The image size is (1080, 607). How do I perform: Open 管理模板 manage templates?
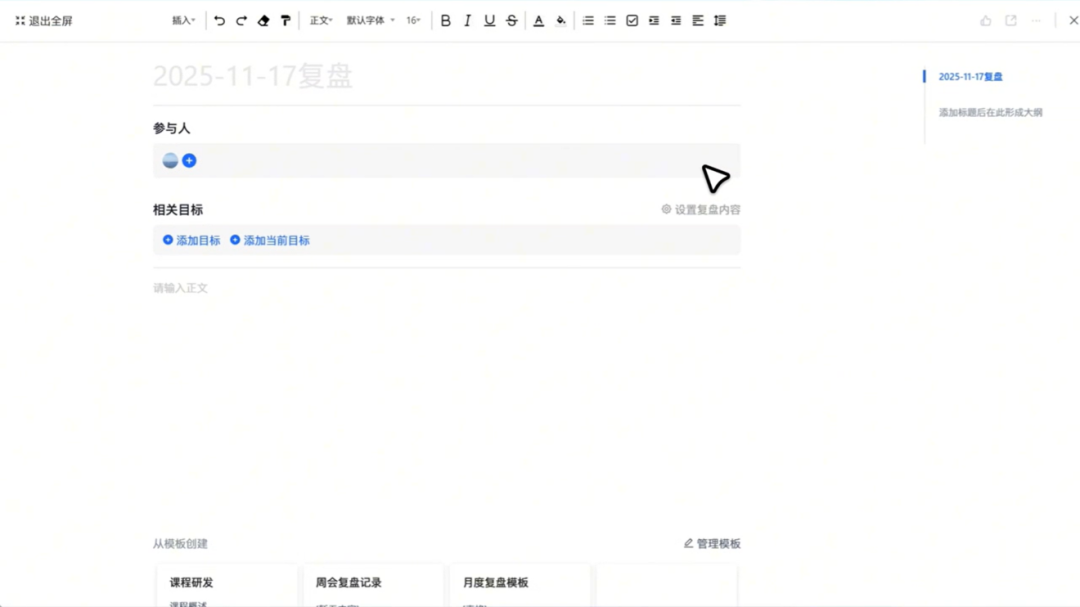[712, 544]
